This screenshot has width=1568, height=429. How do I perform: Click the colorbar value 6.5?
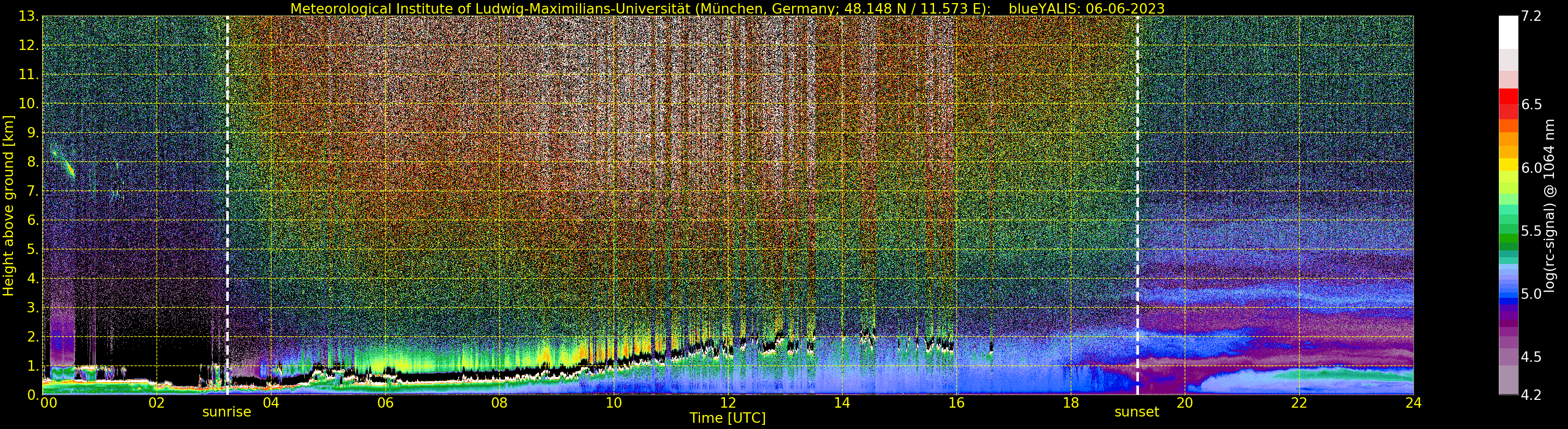(1532, 104)
